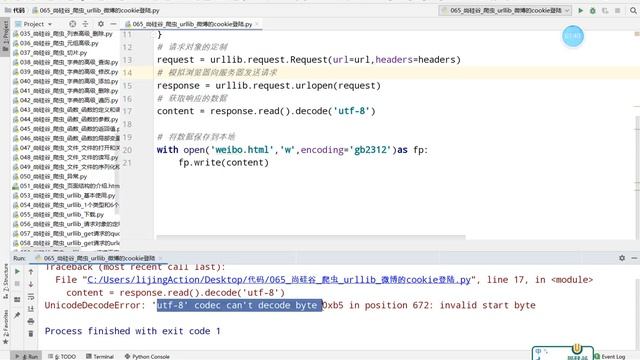Hide the Project panel with minus icon

[x=113, y=24]
